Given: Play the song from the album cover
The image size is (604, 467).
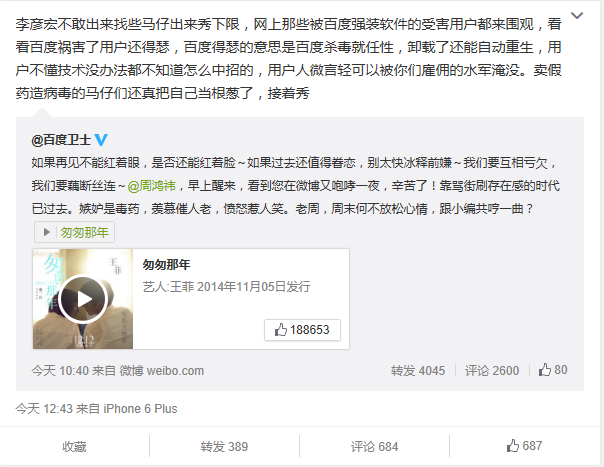Looking at the screenshot, I should click(83, 299).
